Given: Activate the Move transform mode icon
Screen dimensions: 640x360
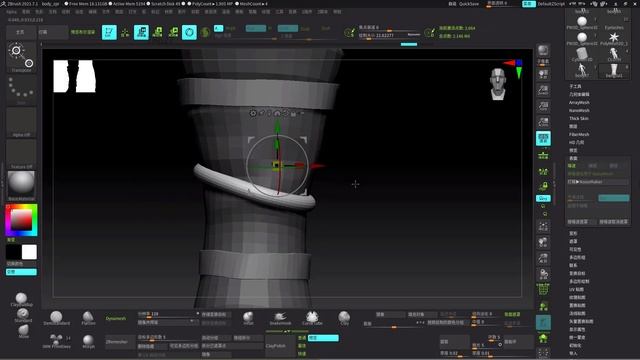Looking at the screenshot, I should [141, 32].
